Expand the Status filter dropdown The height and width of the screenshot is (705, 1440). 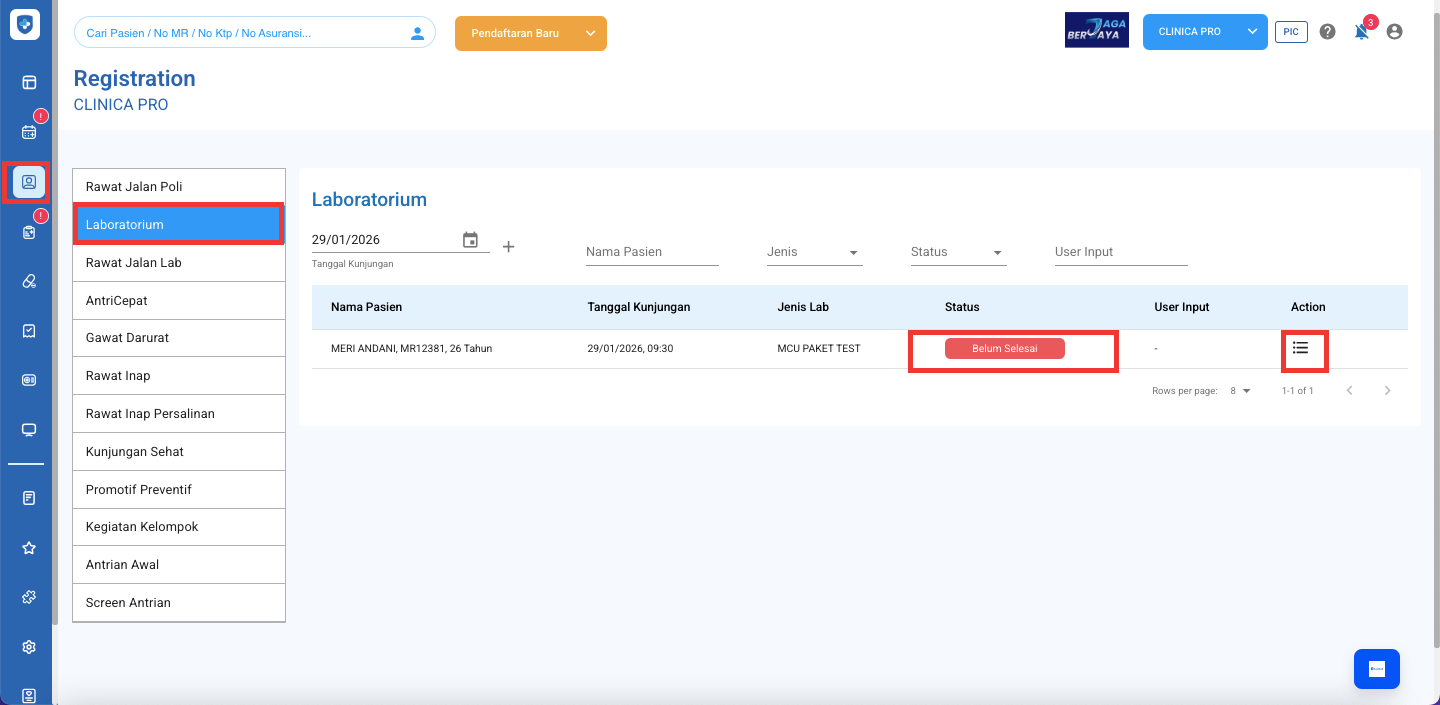(958, 252)
